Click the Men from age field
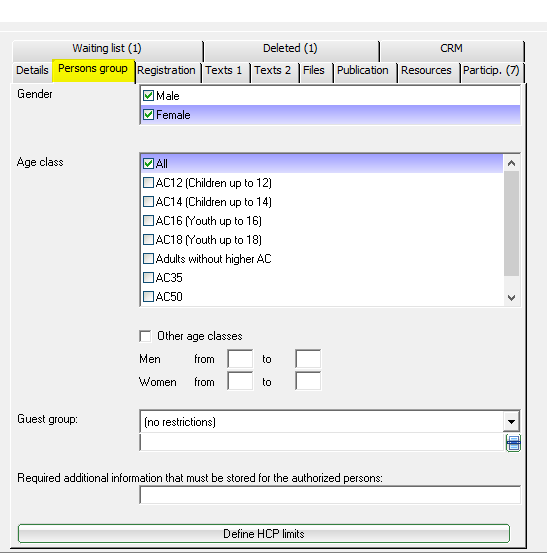Screen dimensions: 547x553 tap(240, 359)
